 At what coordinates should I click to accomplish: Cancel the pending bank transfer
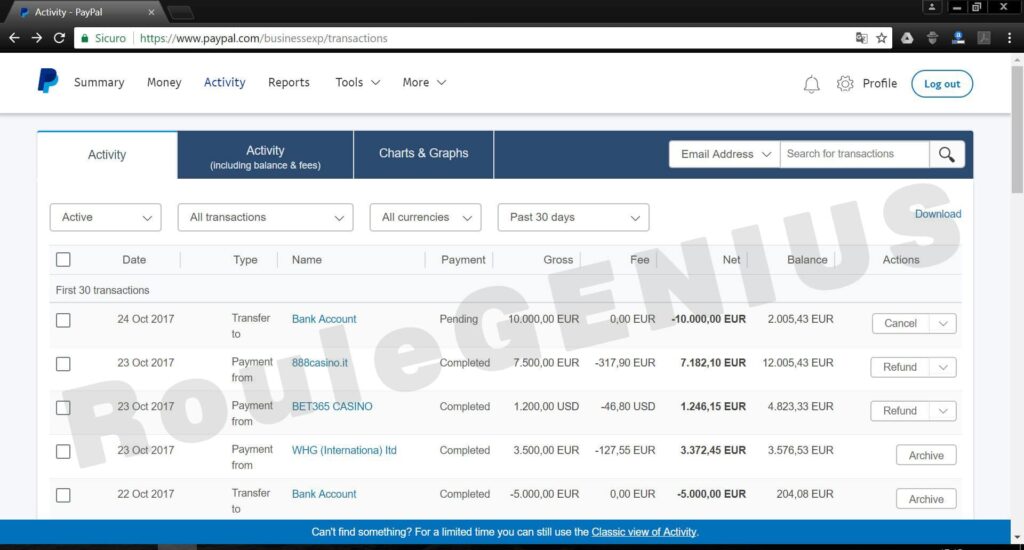point(901,323)
